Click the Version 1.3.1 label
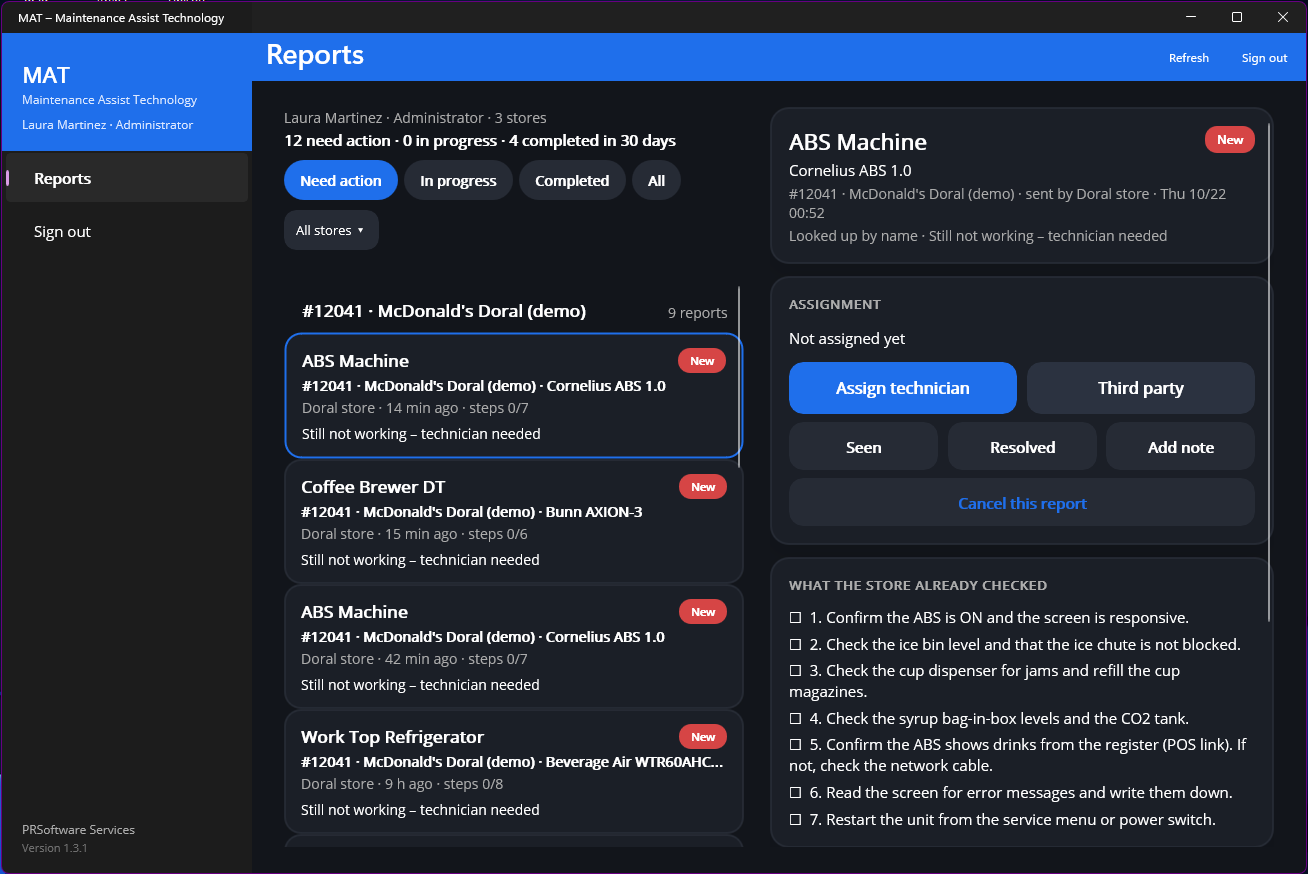 tap(55, 848)
